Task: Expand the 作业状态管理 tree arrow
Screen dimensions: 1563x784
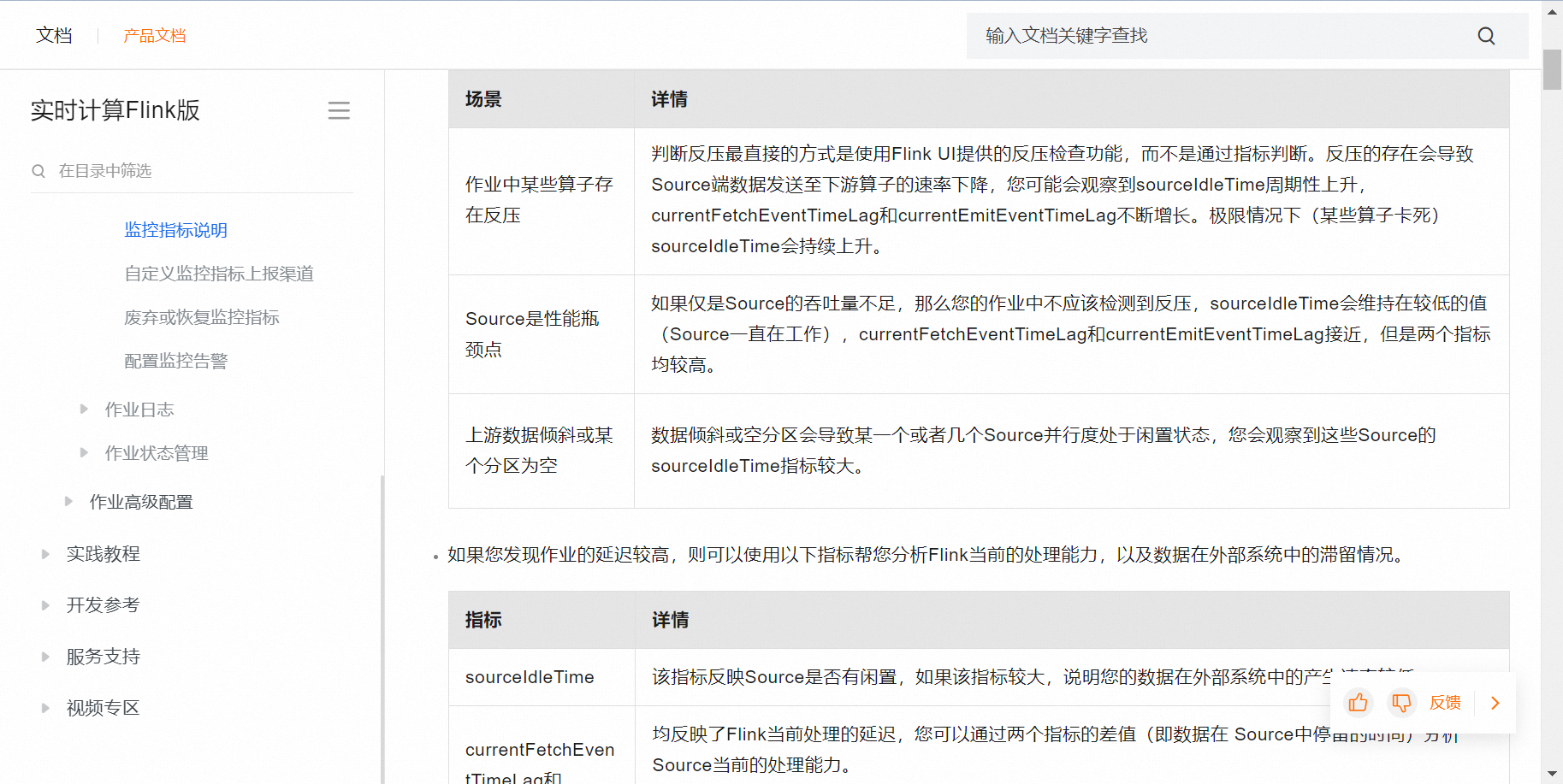Action: [x=84, y=452]
